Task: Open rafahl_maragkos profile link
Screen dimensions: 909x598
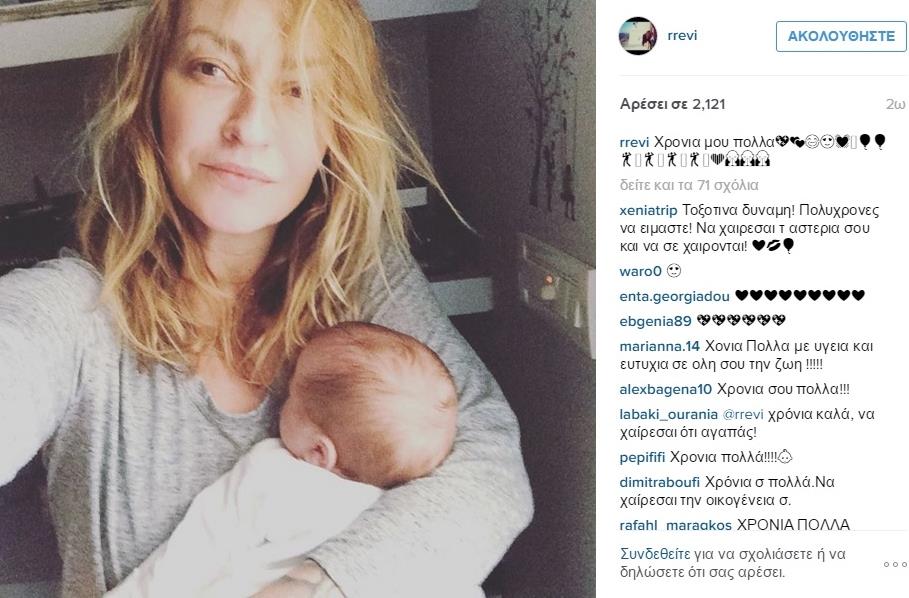Action: 675,525
